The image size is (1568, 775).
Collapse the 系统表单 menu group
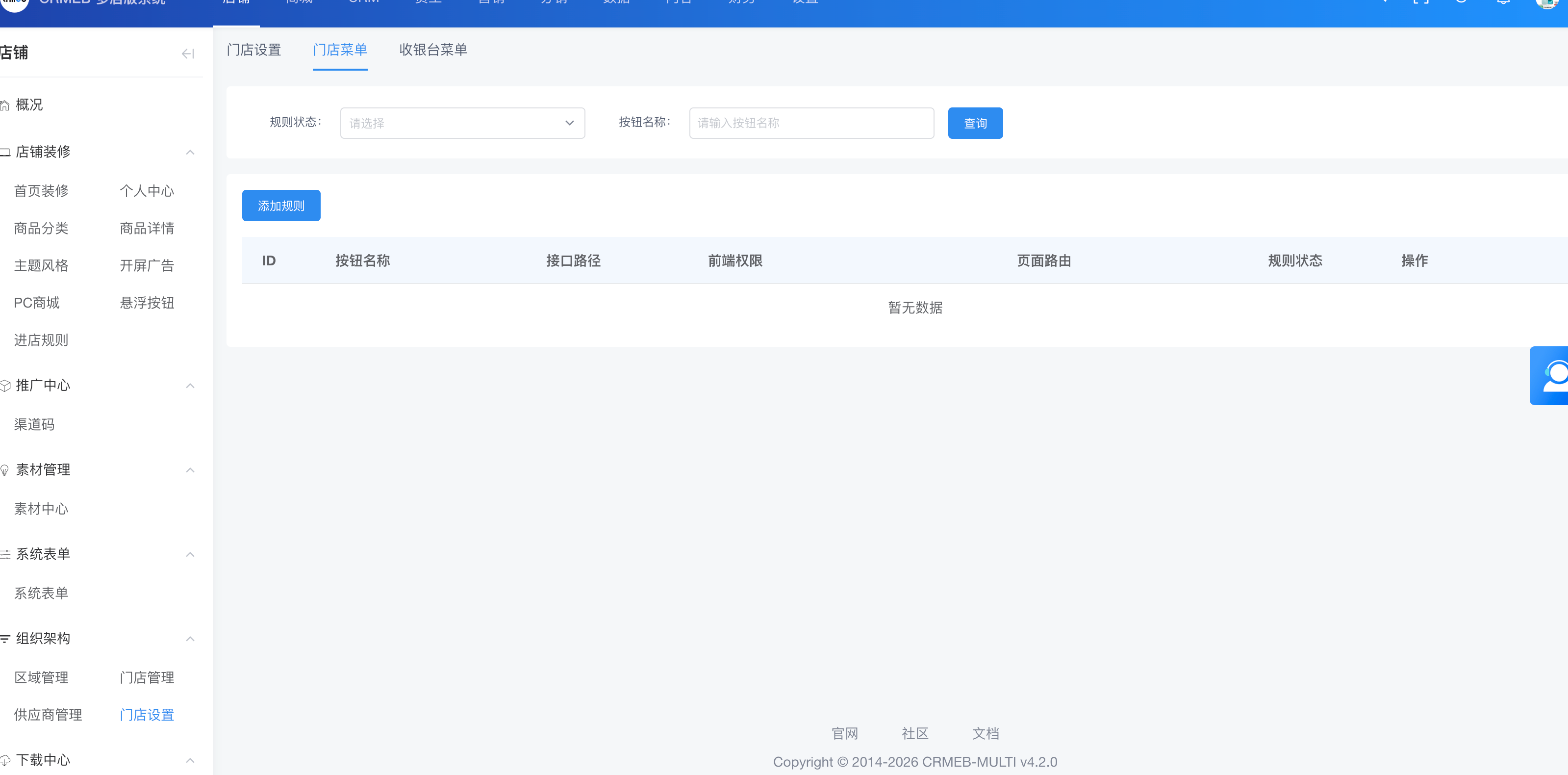click(x=190, y=555)
